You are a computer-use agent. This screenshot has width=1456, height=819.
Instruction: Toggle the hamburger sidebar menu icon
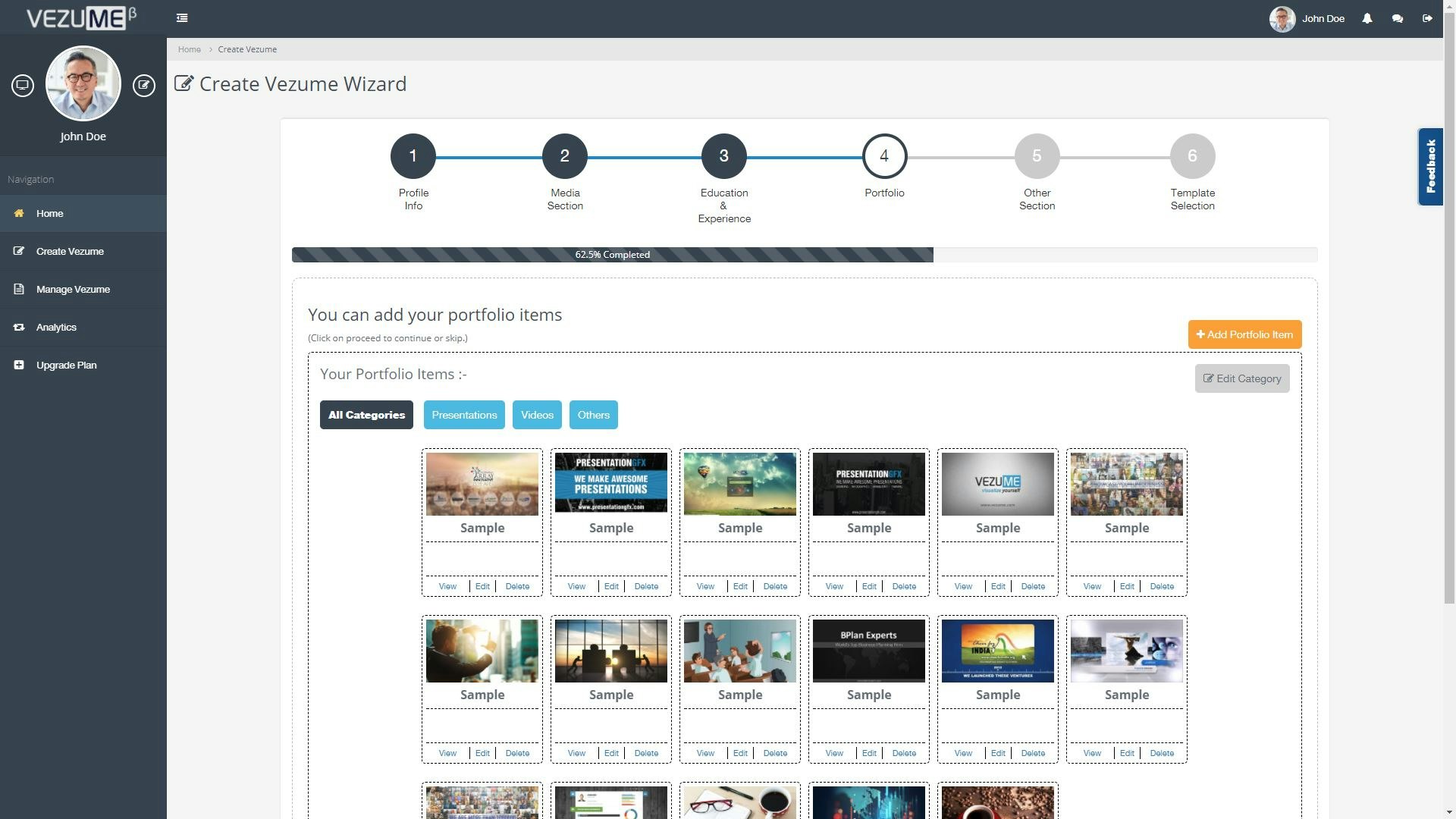click(182, 18)
